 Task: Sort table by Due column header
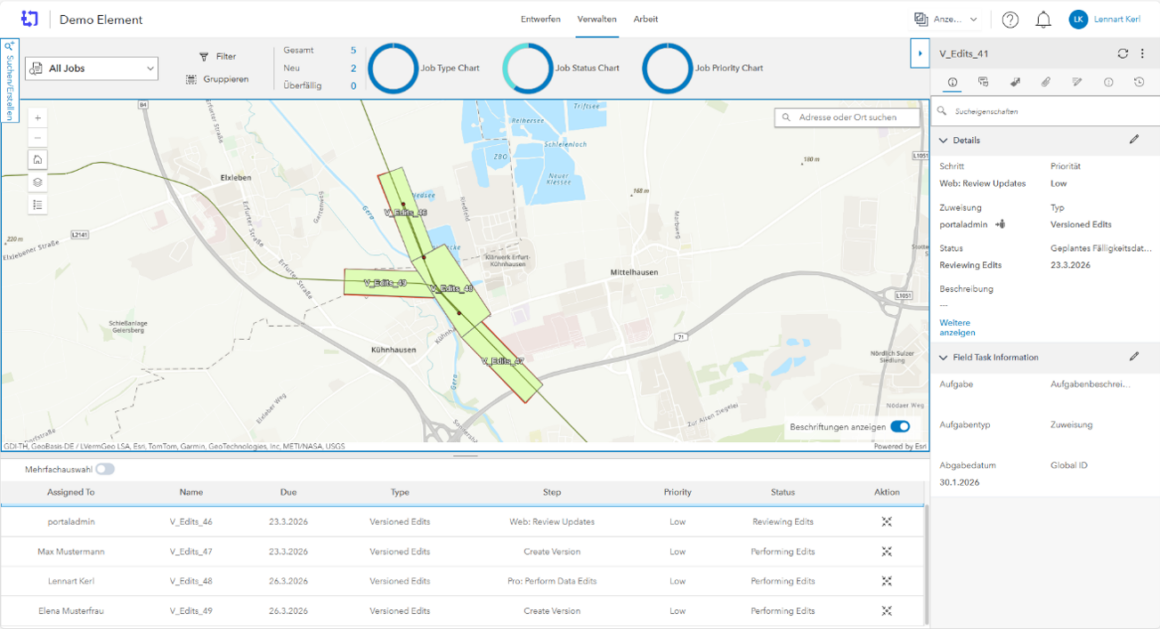289,492
